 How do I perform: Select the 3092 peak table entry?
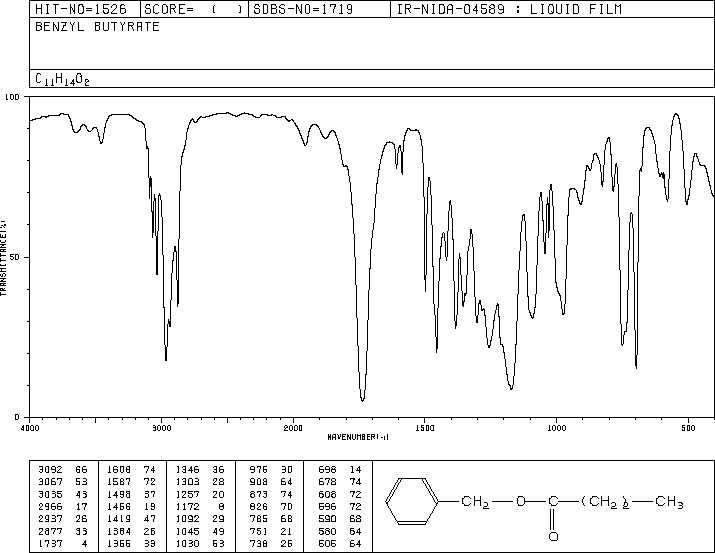pyautogui.click(x=63, y=469)
